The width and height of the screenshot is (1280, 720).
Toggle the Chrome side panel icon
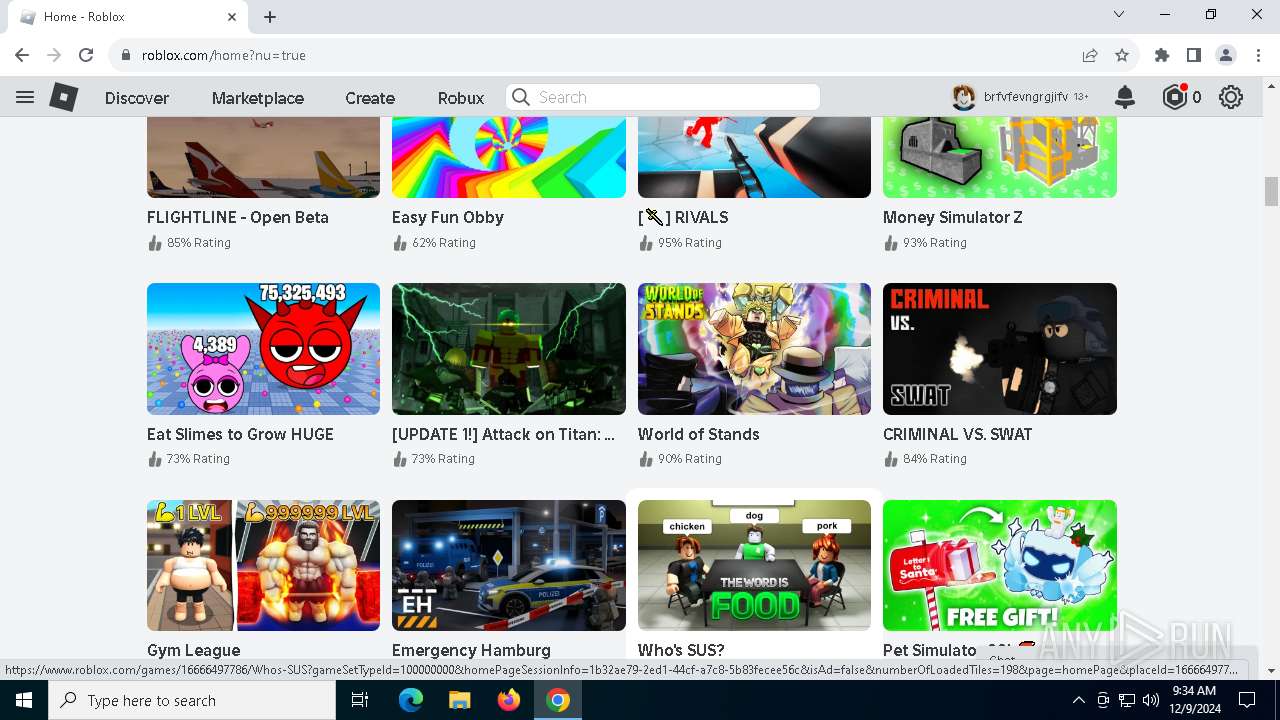1194,55
